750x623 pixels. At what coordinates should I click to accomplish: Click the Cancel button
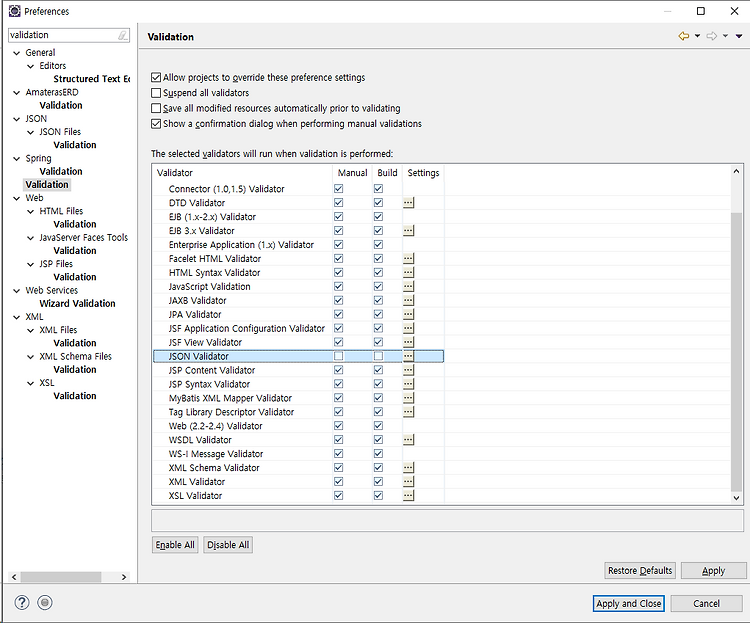(706, 603)
